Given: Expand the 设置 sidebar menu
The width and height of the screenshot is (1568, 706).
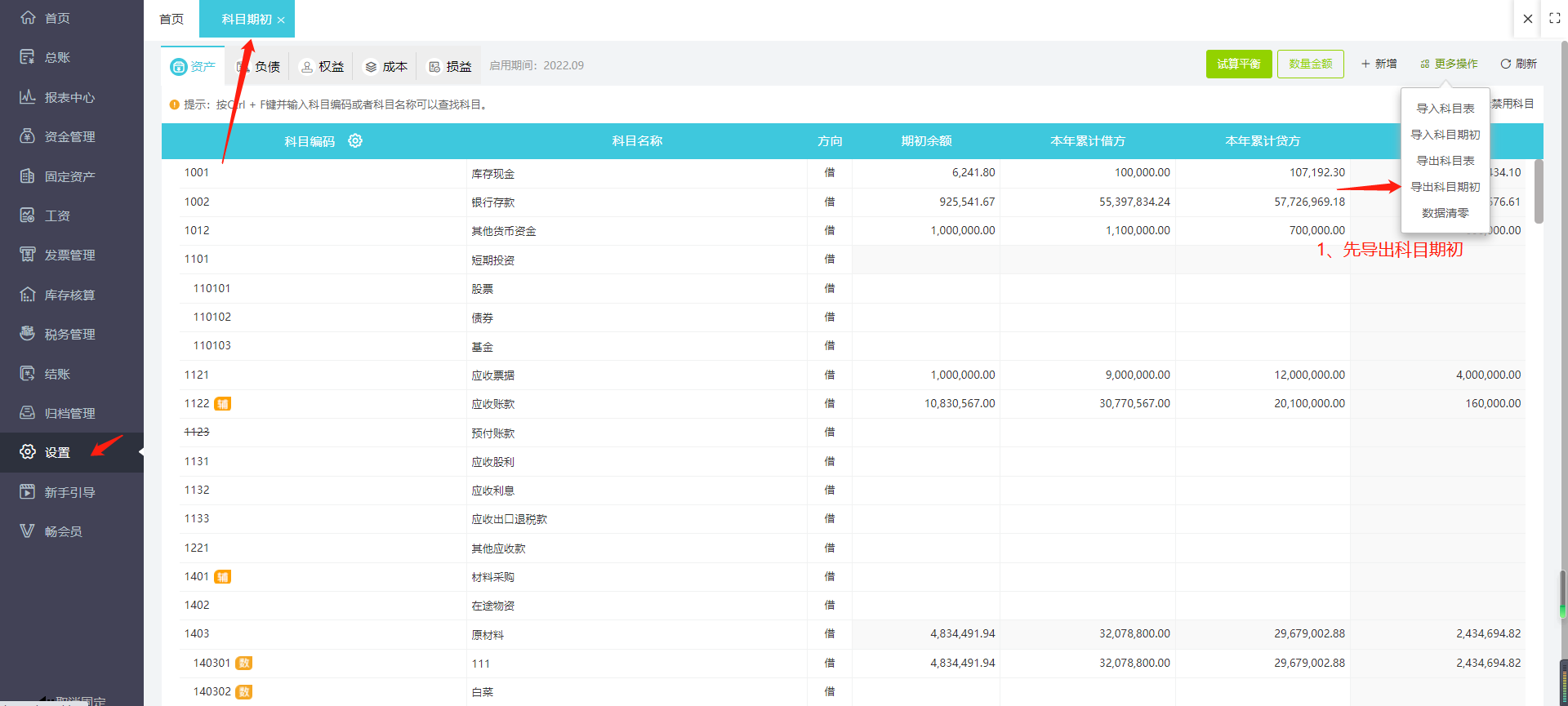Looking at the screenshot, I should click(x=57, y=452).
